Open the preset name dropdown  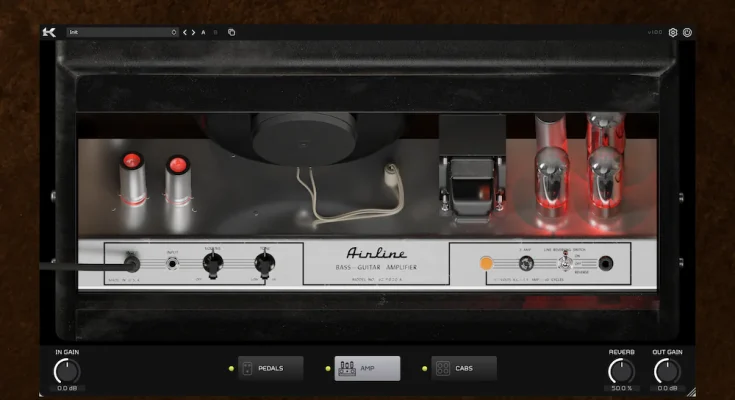[122, 32]
